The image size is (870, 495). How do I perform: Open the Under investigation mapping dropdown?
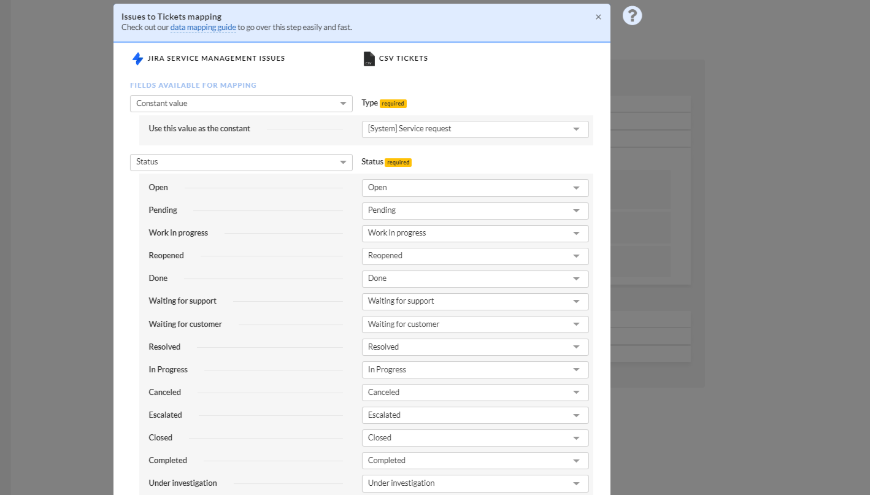click(475, 483)
